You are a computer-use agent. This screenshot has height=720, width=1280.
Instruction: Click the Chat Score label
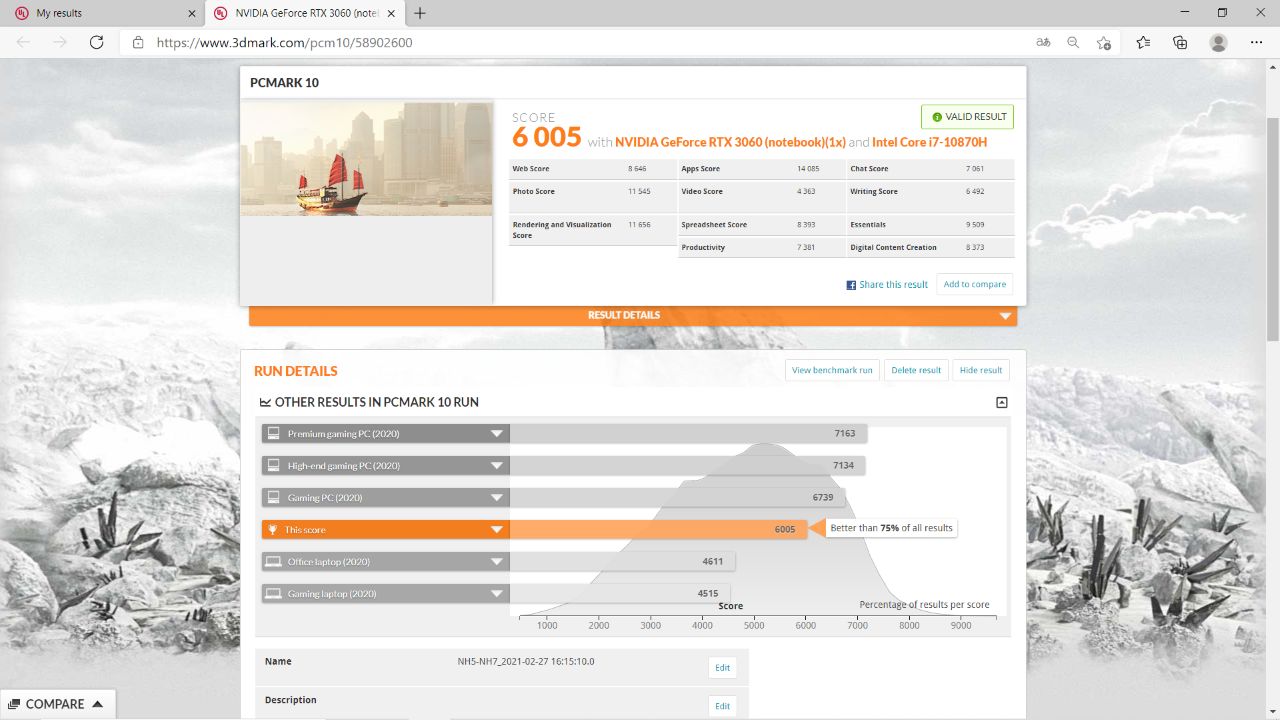[870, 169]
